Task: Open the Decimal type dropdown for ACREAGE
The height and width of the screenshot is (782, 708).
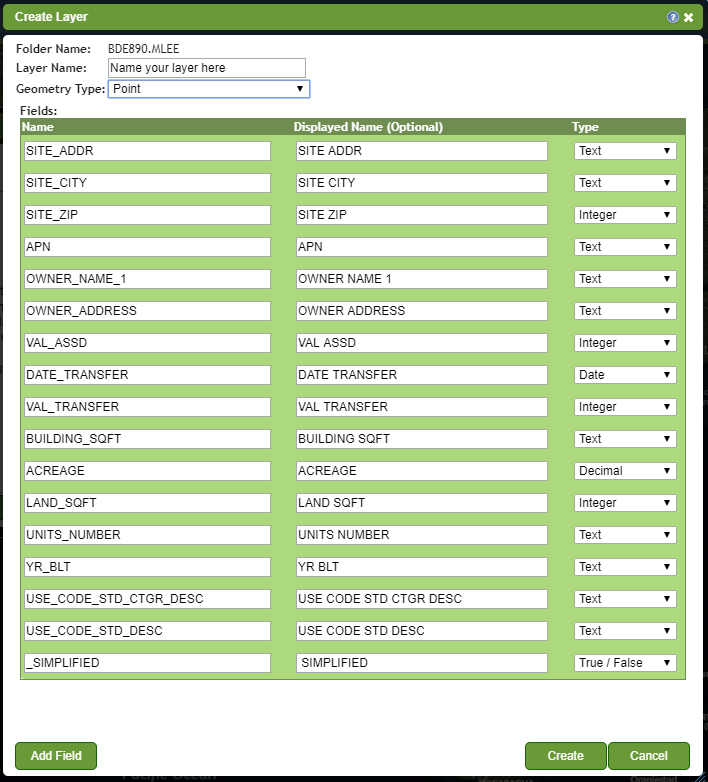Action: coord(625,470)
